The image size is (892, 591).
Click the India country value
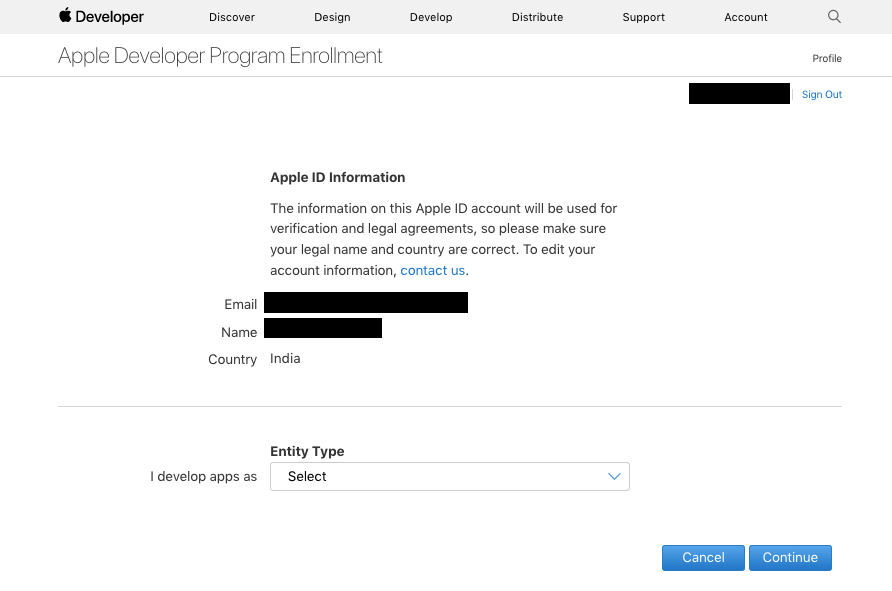coord(285,358)
